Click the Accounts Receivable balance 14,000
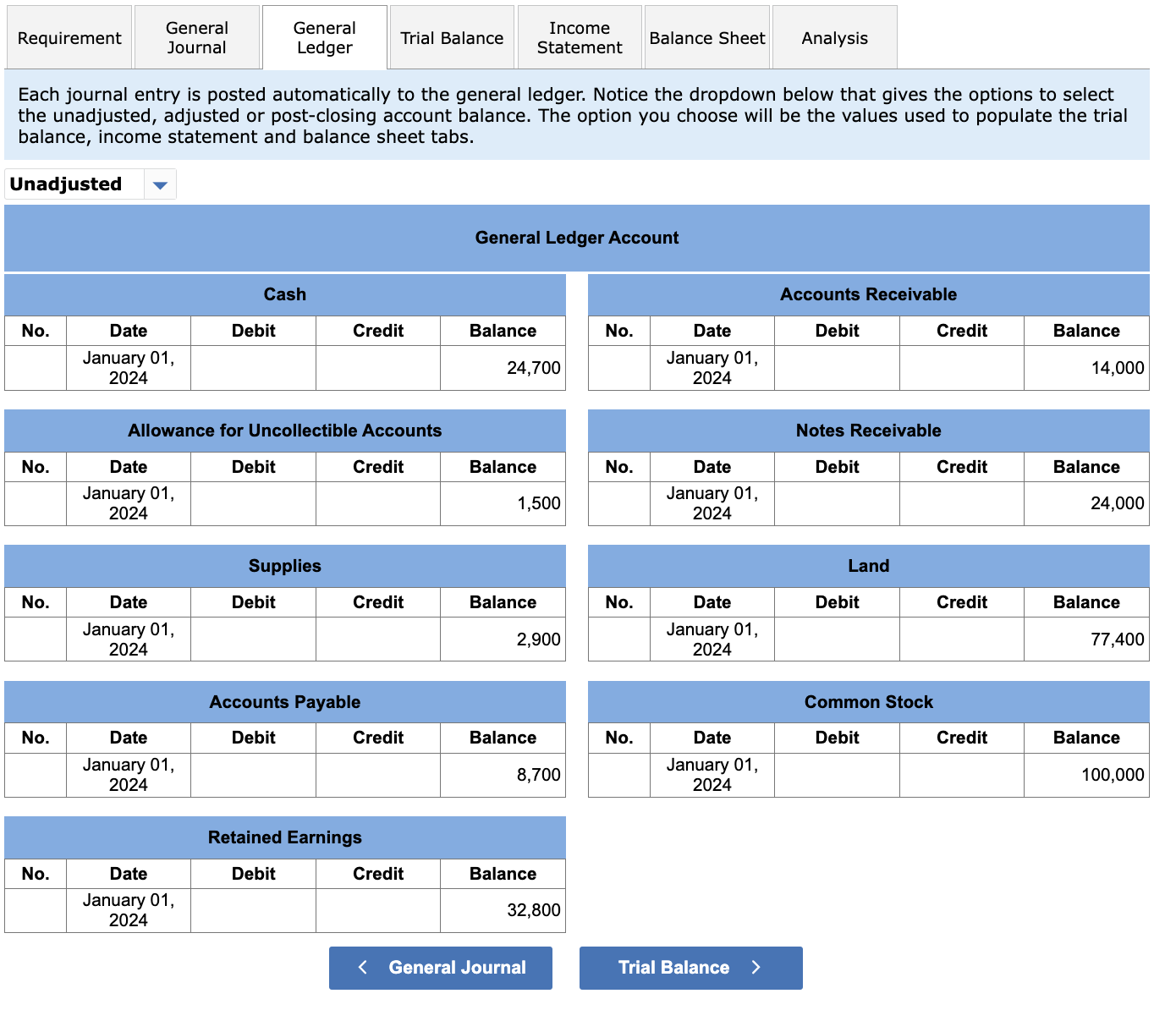 pos(1086,368)
